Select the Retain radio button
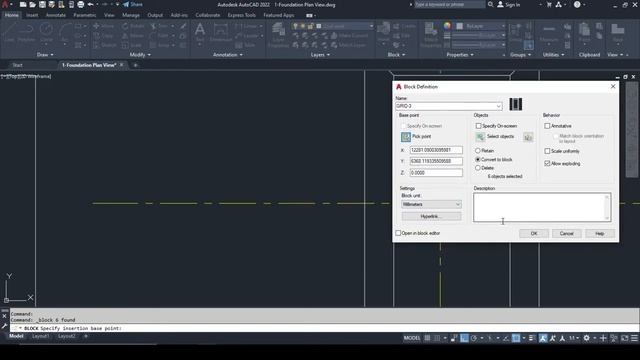 (x=478, y=151)
